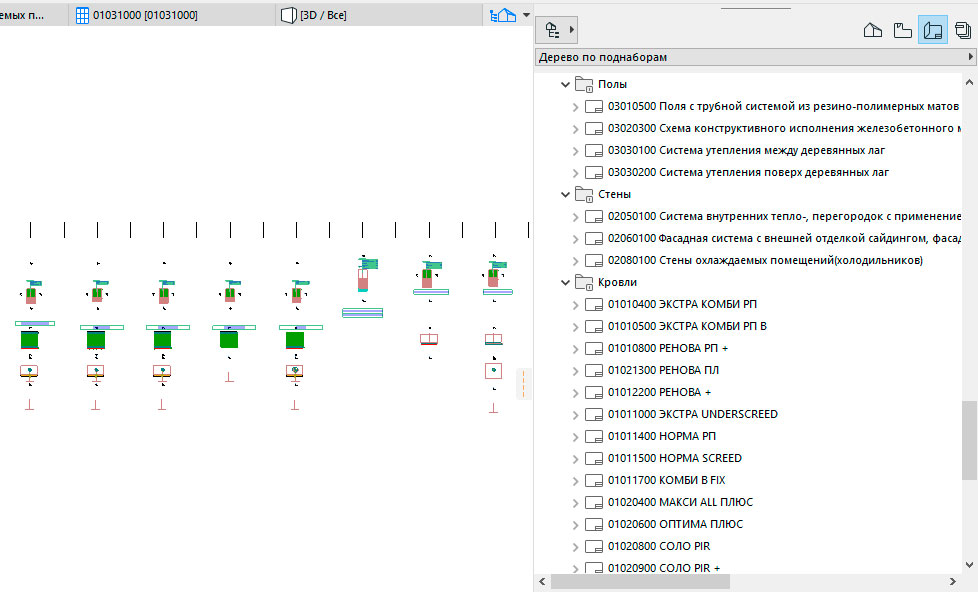Collapse the Кровли folder
The height and width of the screenshot is (592, 978).
[565, 283]
